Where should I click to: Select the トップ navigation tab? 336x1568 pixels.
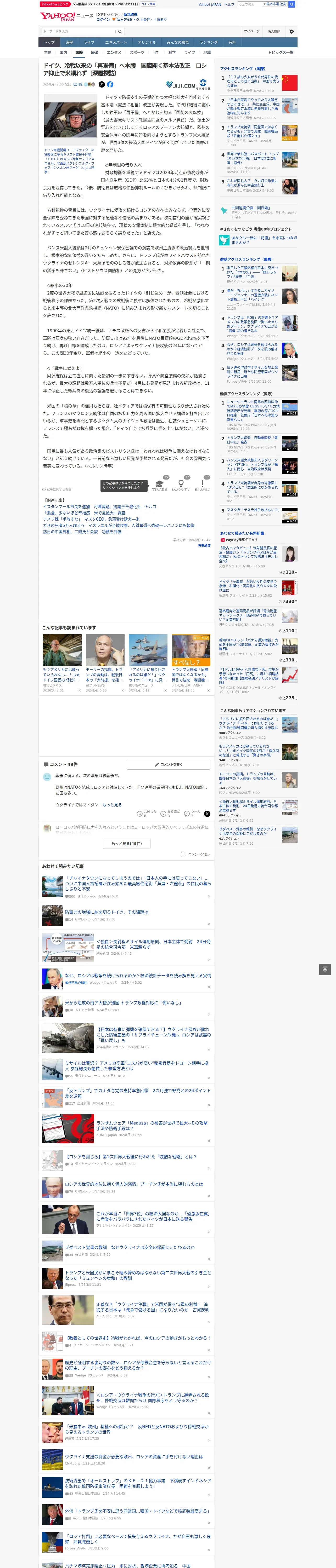tap(49, 42)
